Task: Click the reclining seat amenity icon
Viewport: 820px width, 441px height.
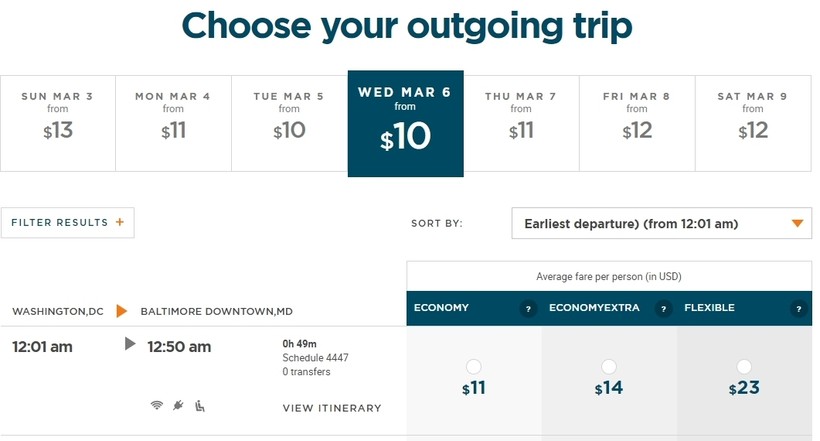Action: coord(199,405)
